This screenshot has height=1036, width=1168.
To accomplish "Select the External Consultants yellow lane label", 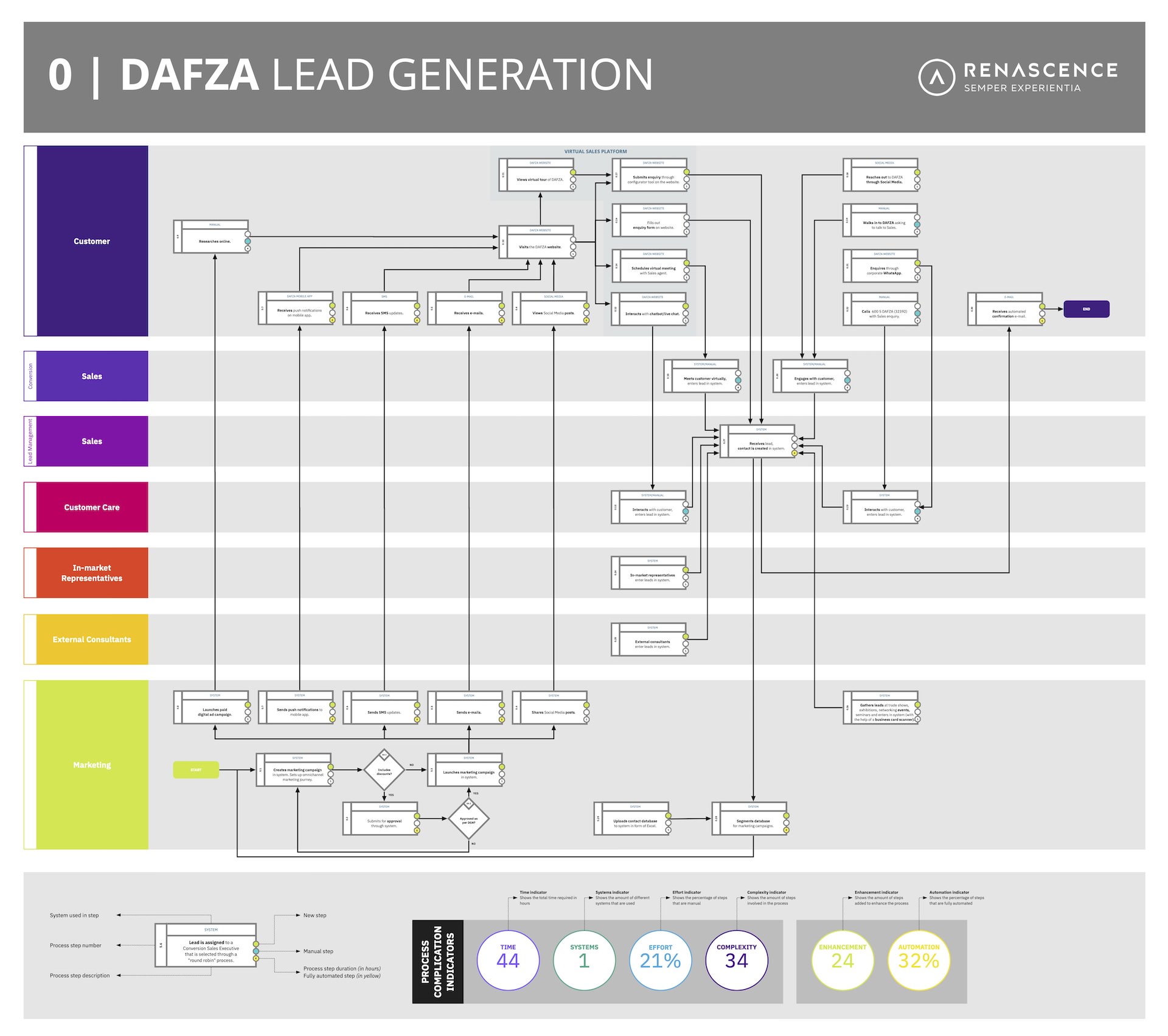I will pos(92,639).
